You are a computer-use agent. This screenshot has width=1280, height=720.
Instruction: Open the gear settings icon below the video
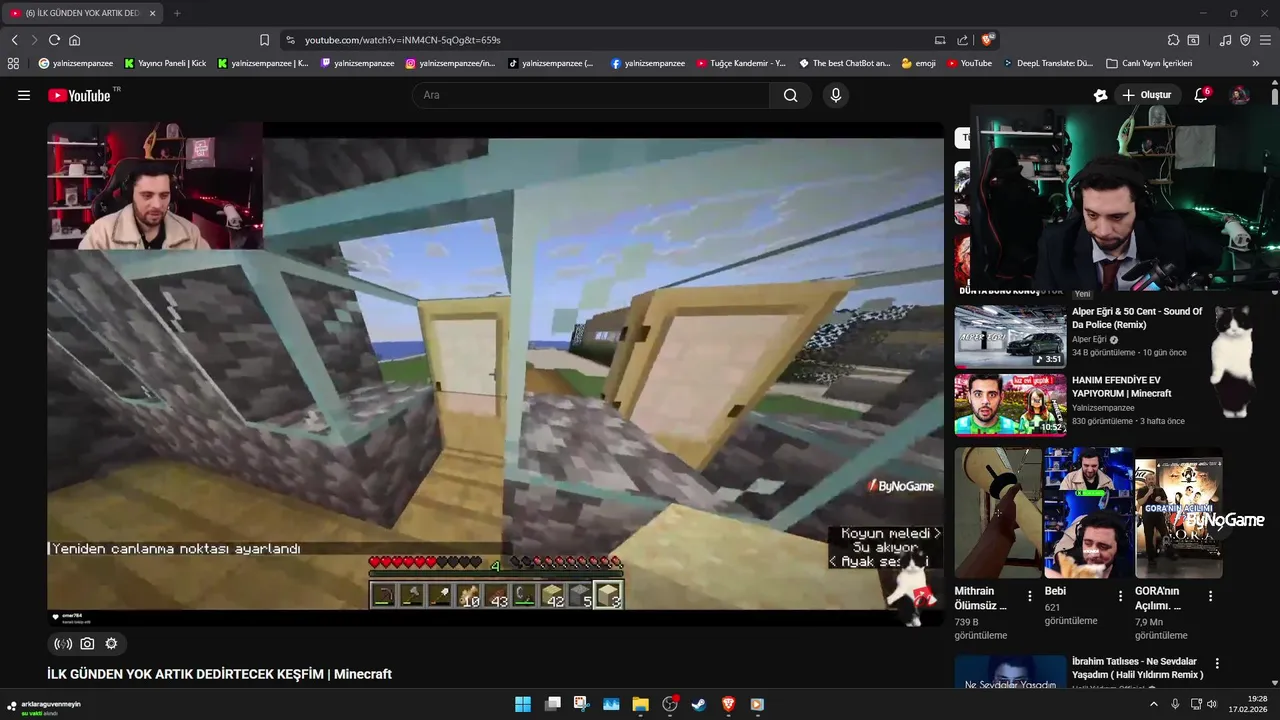[111, 644]
